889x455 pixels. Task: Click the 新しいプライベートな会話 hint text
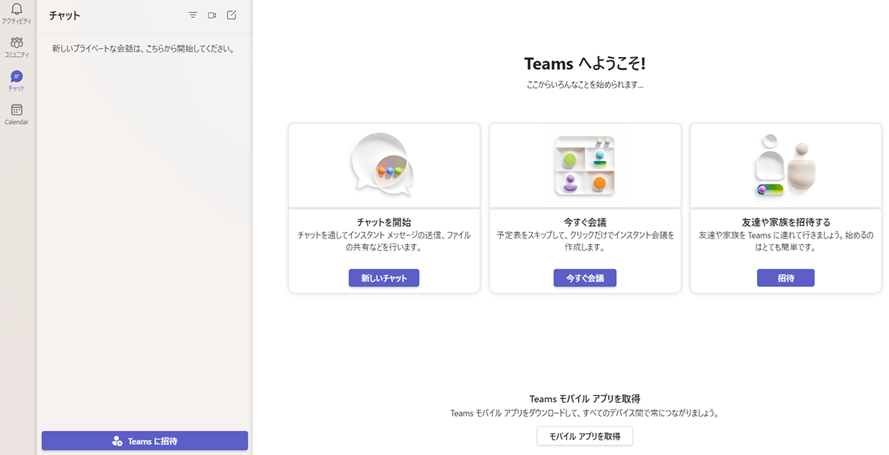143,49
